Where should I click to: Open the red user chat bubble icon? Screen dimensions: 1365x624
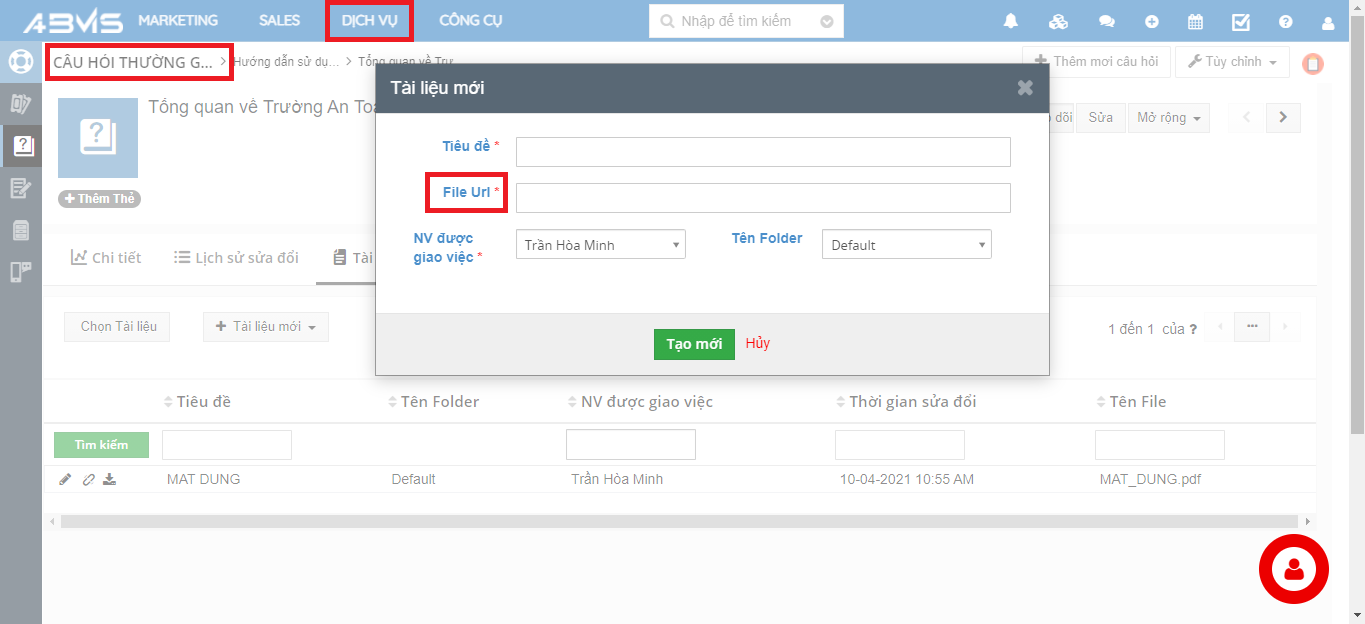pyautogui.click(x=1293, y=570)
